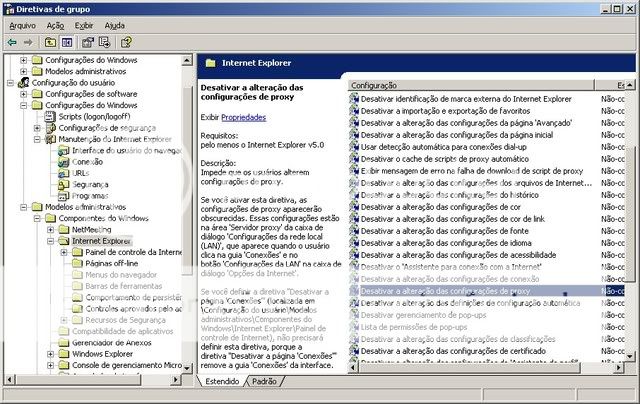
Task: Click the Gerenciador de Anexos folder icon
Action: [64, 343]
